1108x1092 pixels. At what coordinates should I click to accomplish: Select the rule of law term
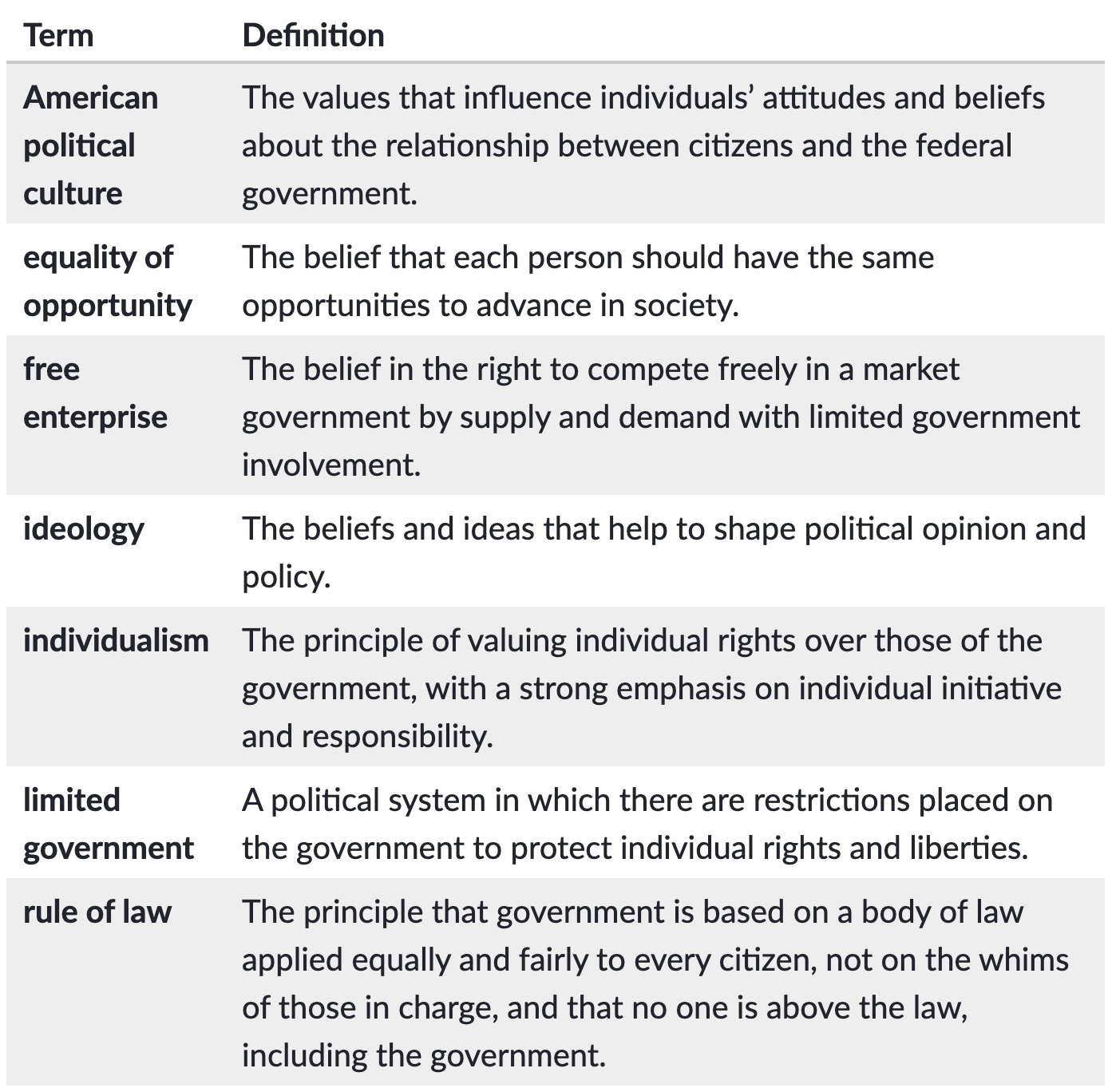point(97,912)
